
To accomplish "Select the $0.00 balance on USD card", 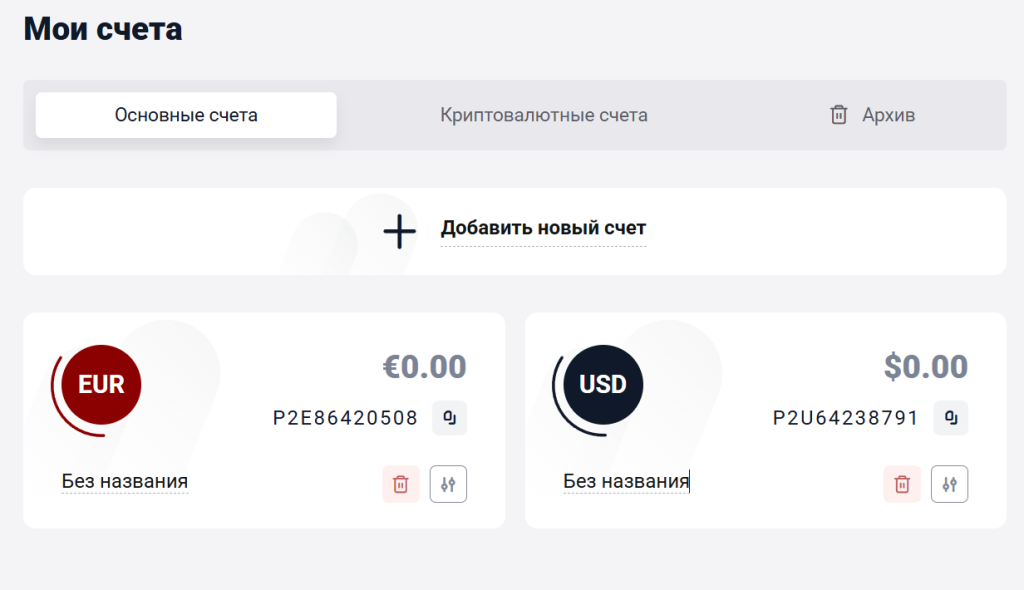I will [x=926, y=367].
